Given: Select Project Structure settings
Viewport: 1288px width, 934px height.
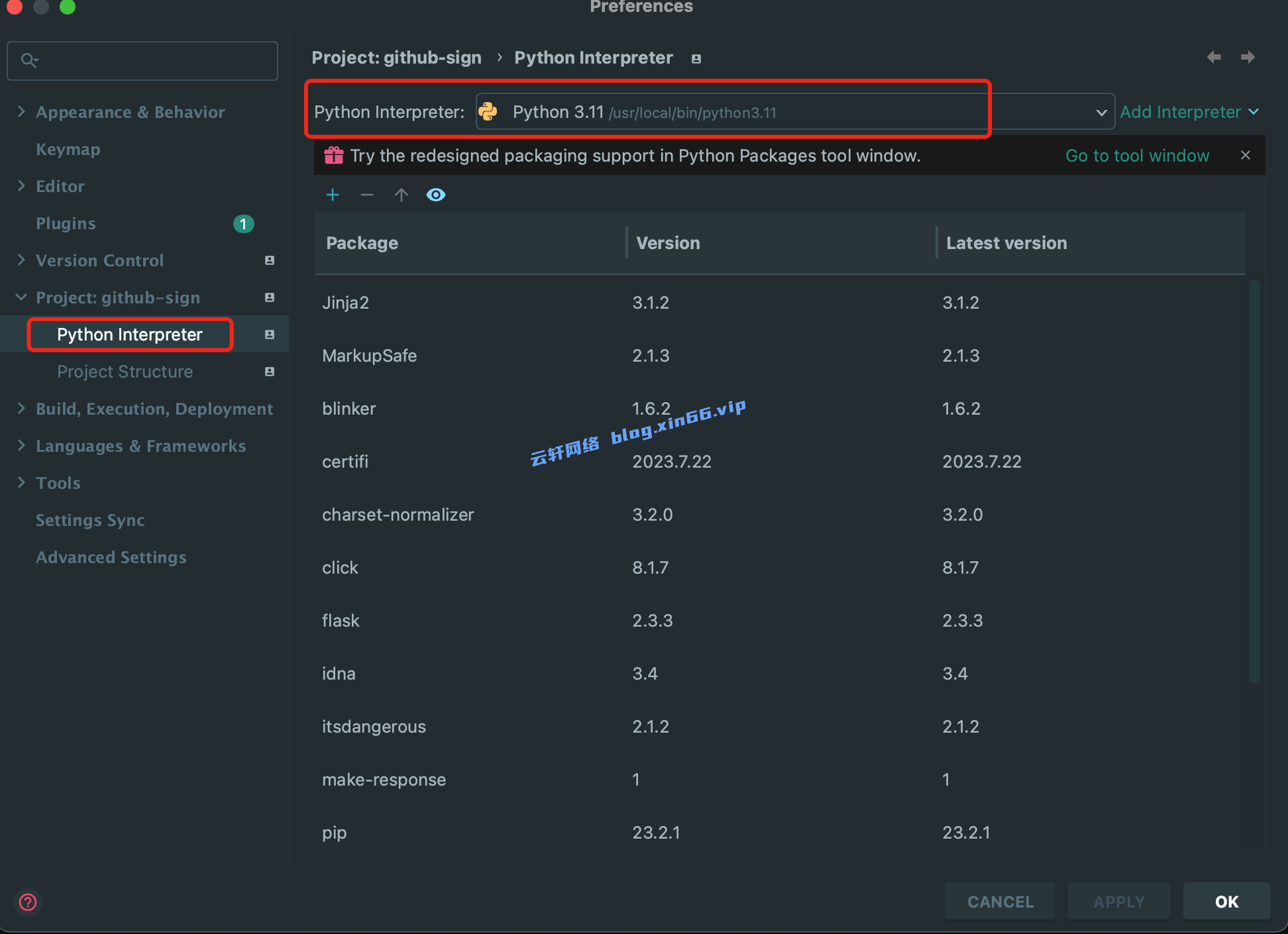Looking at the screenshot, I should click(x=125, y=372).
